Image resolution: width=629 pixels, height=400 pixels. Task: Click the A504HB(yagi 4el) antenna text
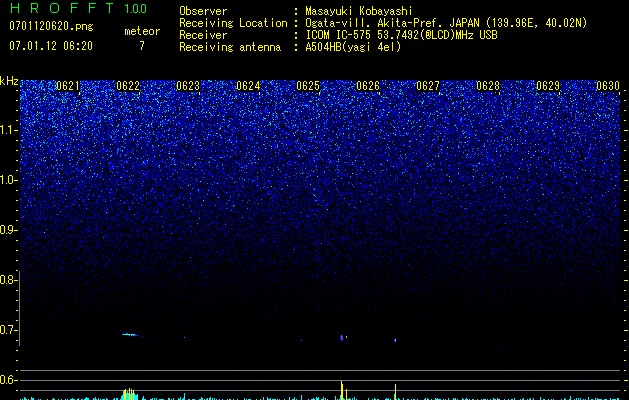point(353,47)
